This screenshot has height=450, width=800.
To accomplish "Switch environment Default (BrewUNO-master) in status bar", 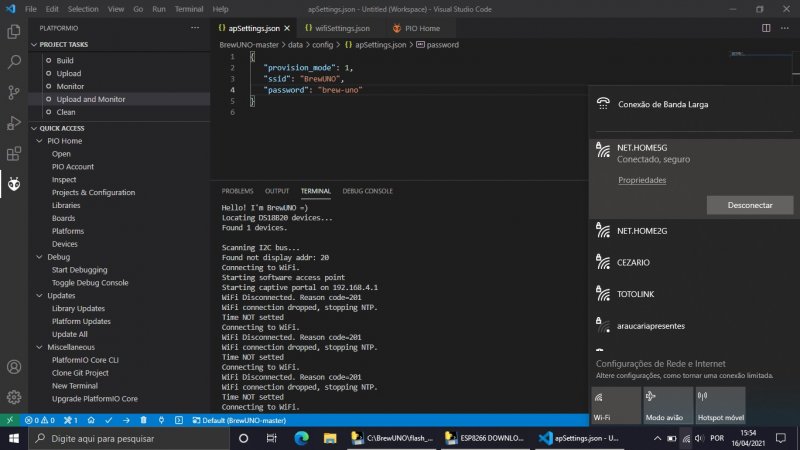I will (x=239, y=420).
